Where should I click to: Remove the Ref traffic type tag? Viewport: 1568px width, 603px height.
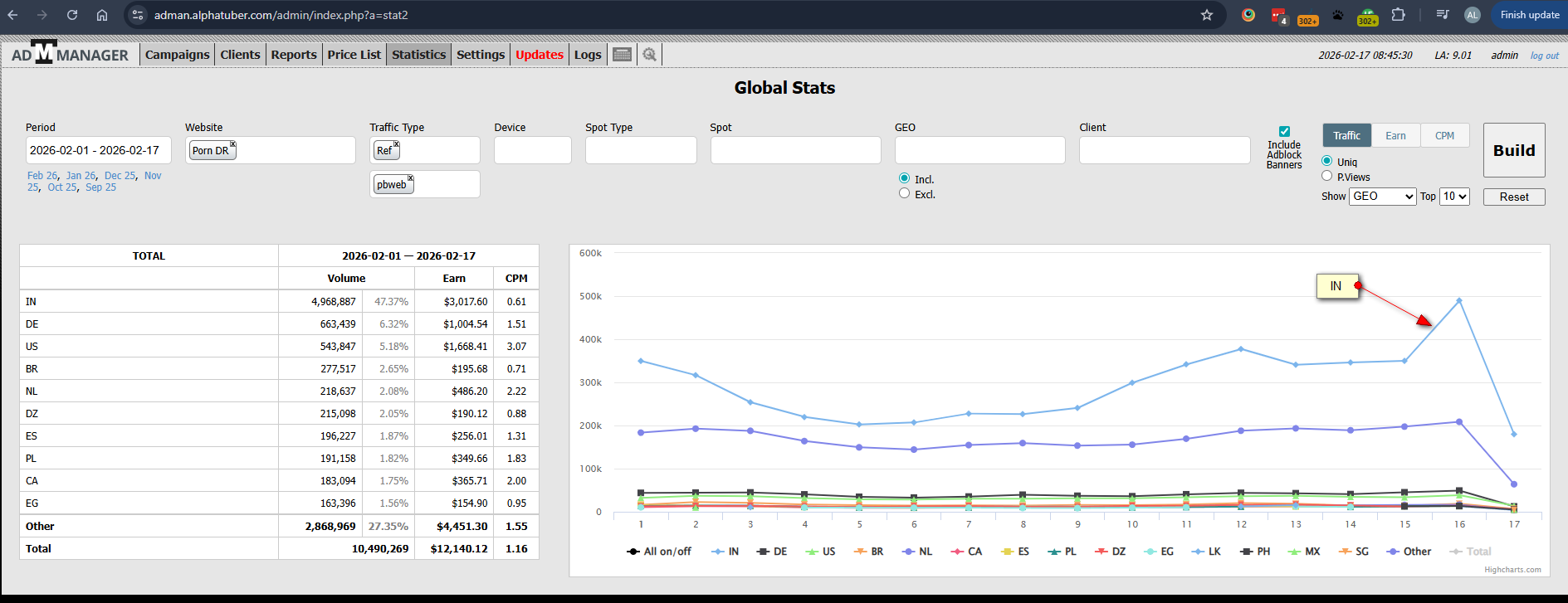397,144
